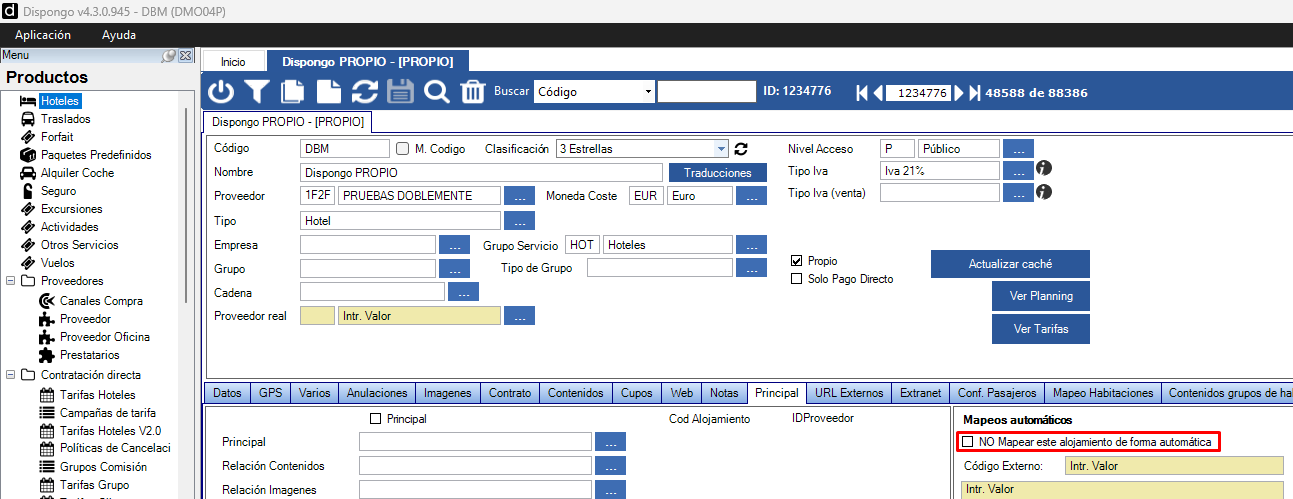Click the Ver Tarifas button
The image size is (1293, 499).
1043,328
